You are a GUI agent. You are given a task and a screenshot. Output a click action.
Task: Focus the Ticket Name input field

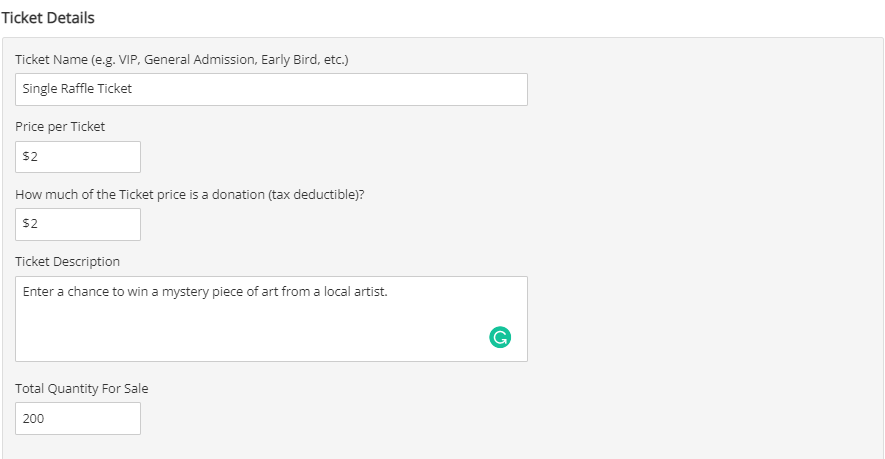[271, 89]
